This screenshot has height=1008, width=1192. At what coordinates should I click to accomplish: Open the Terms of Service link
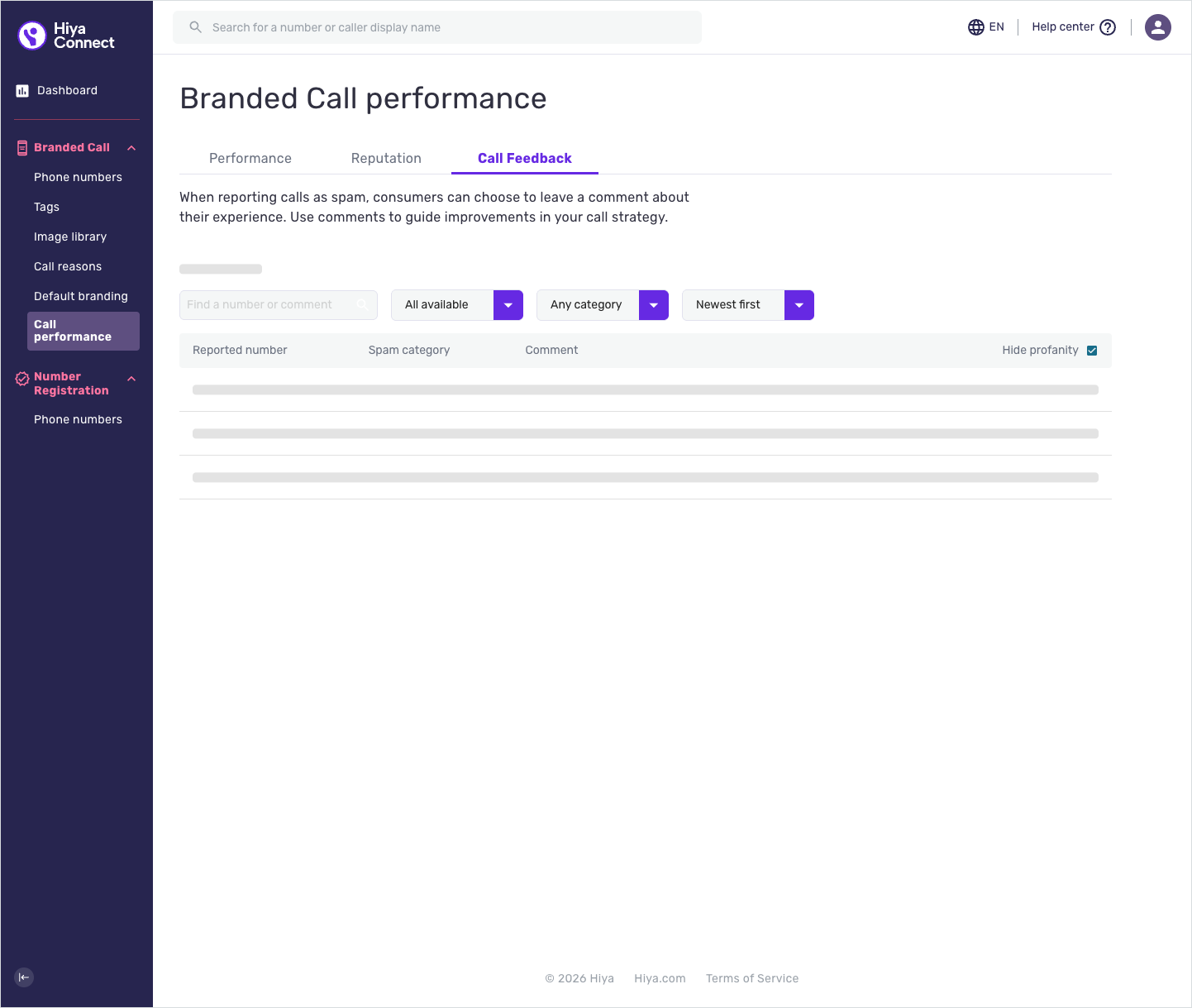tap(752, 978)
